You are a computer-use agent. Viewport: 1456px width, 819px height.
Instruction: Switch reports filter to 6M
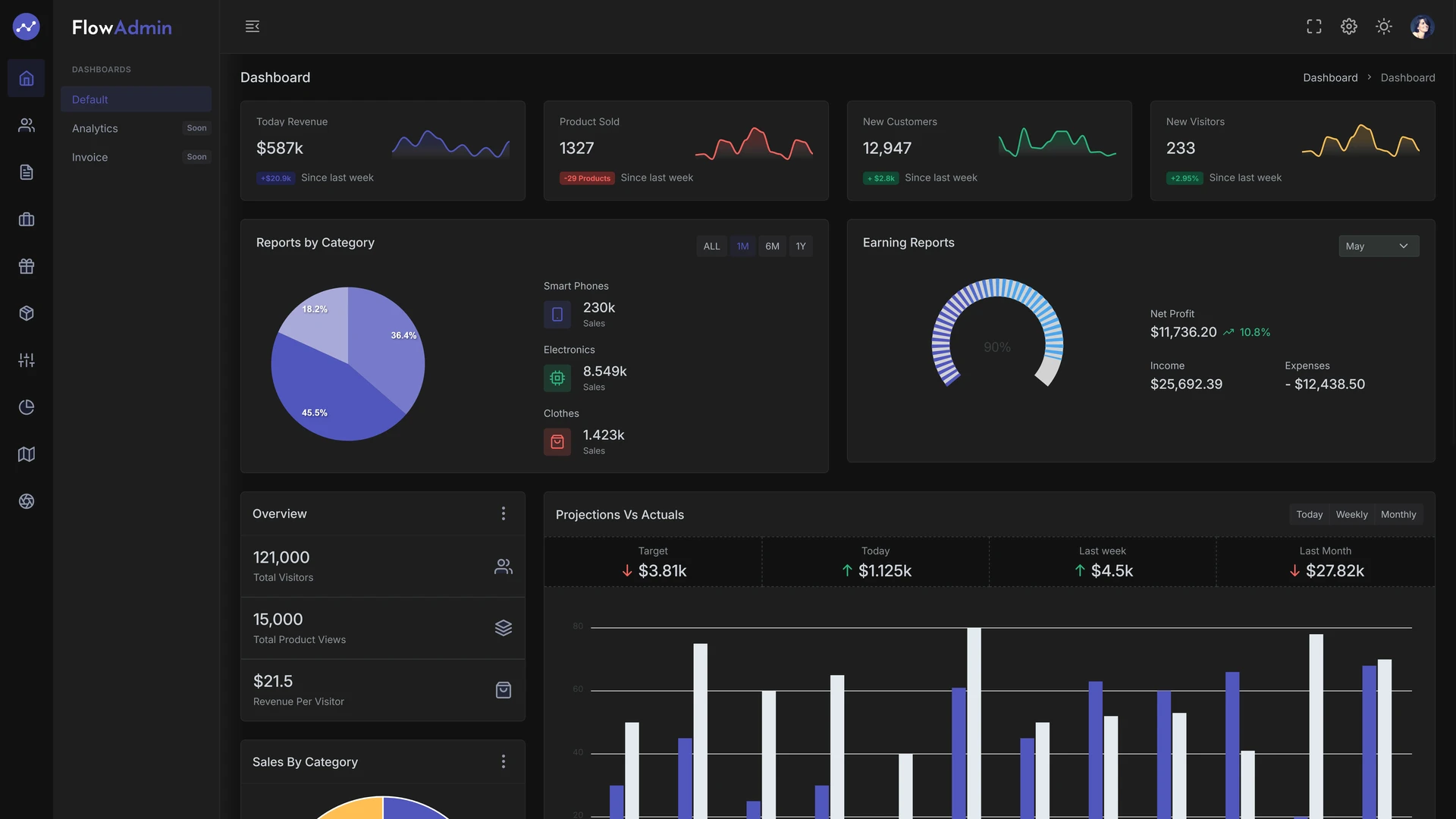tap(772, 246)
